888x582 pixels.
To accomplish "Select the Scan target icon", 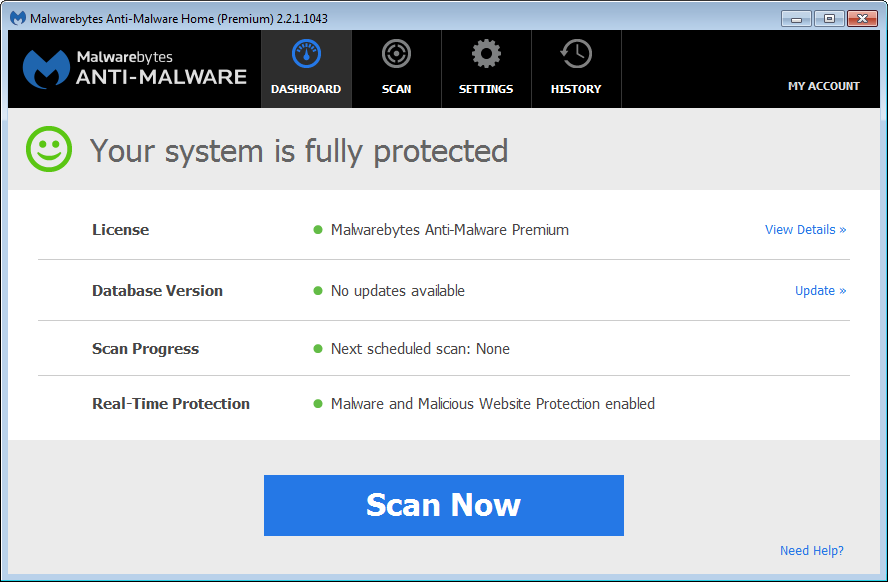I will (396, 54).
